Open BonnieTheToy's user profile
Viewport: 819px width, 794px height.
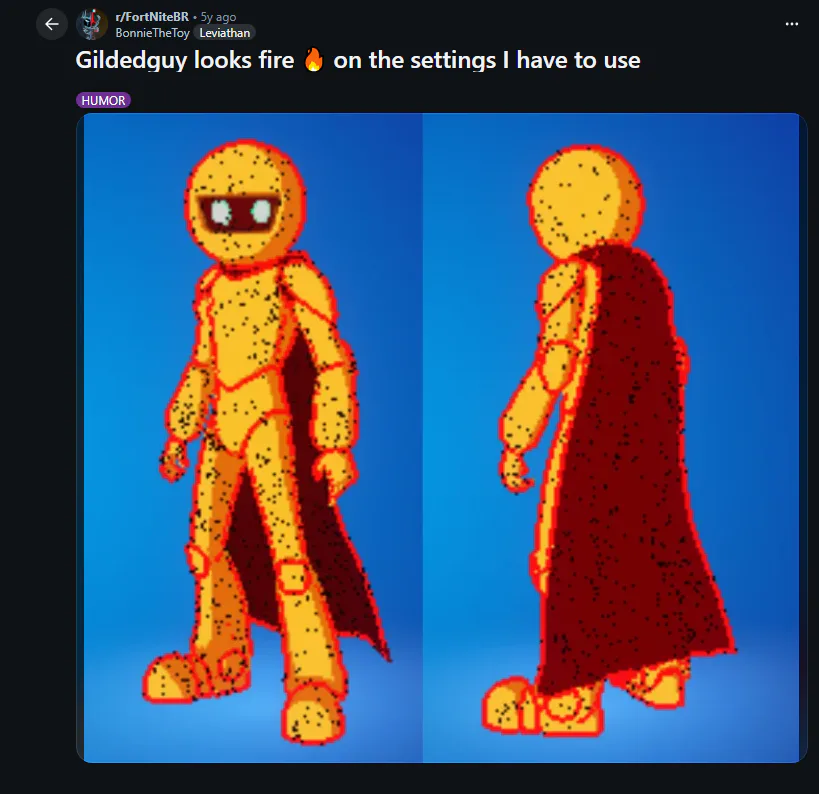pyautogui.click(x=153, y=33)
